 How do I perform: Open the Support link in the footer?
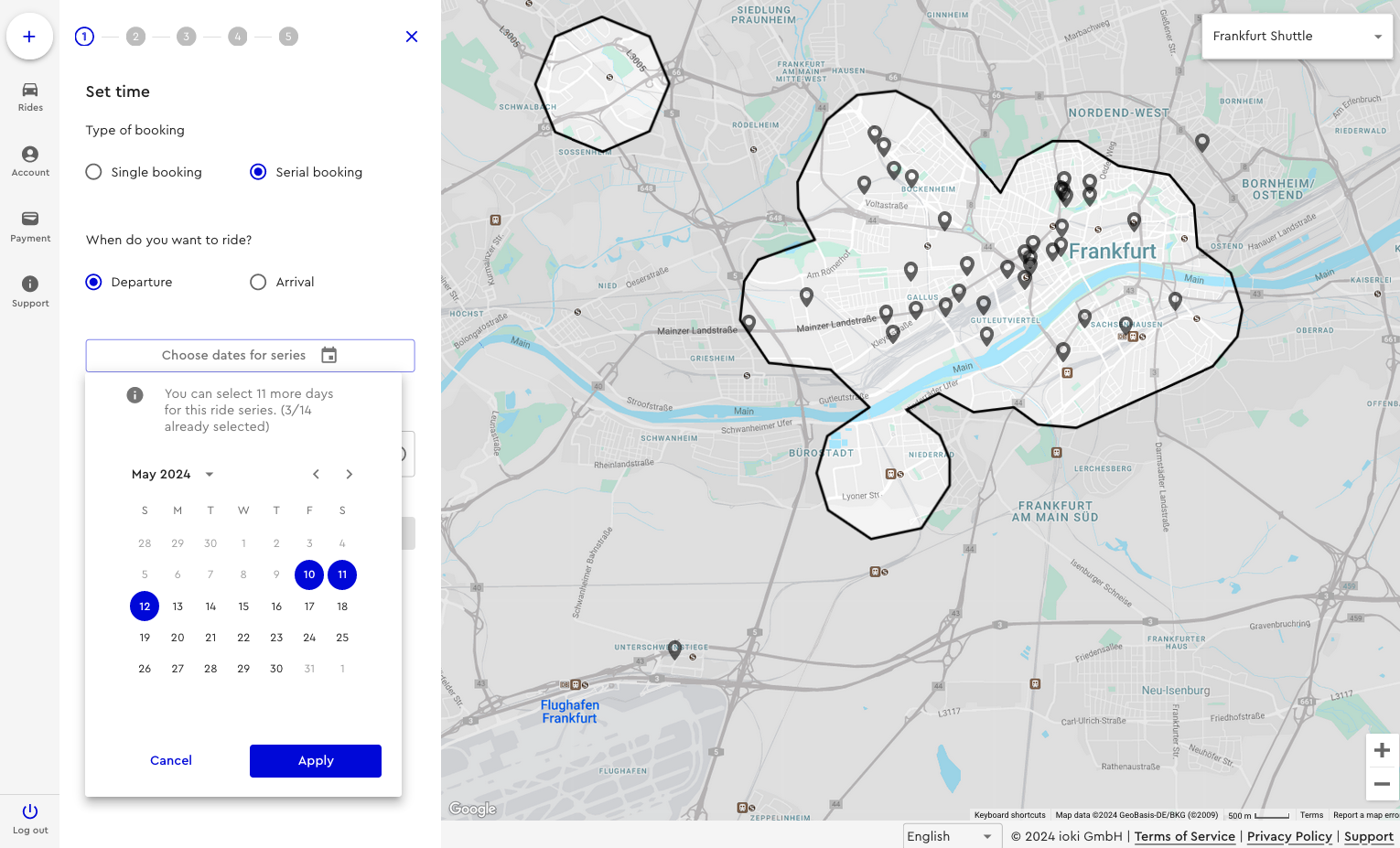[x=1369, y=836]
